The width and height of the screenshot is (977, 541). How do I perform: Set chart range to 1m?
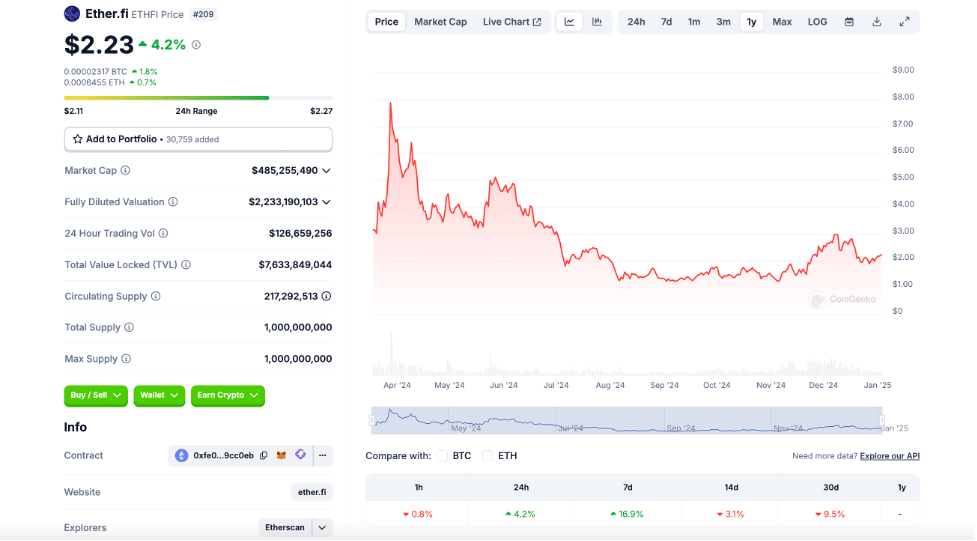(693, 22)
